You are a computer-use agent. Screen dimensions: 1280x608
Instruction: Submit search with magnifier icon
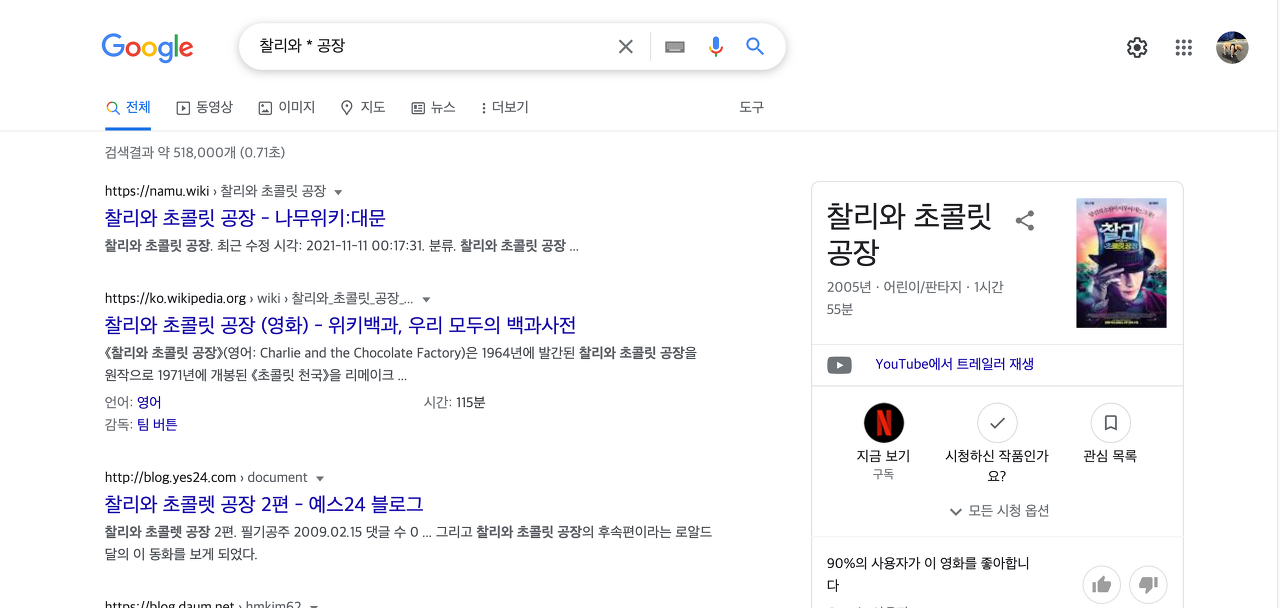[x=755, y=47]
